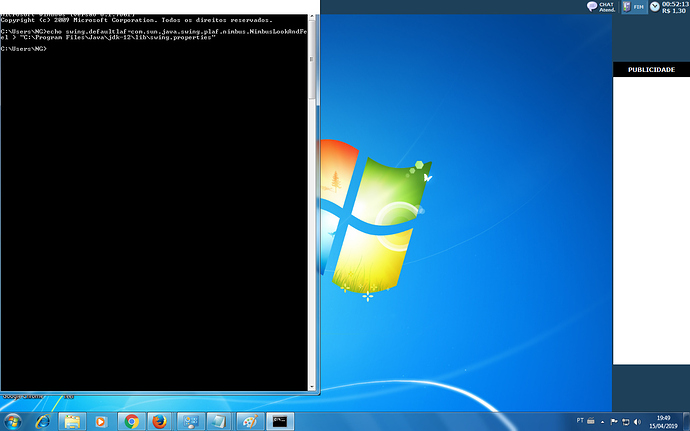The height and width of the screenshot is (431, 690).
Task: Open the volume speaker tray icon
Action: tap(637, 422)
